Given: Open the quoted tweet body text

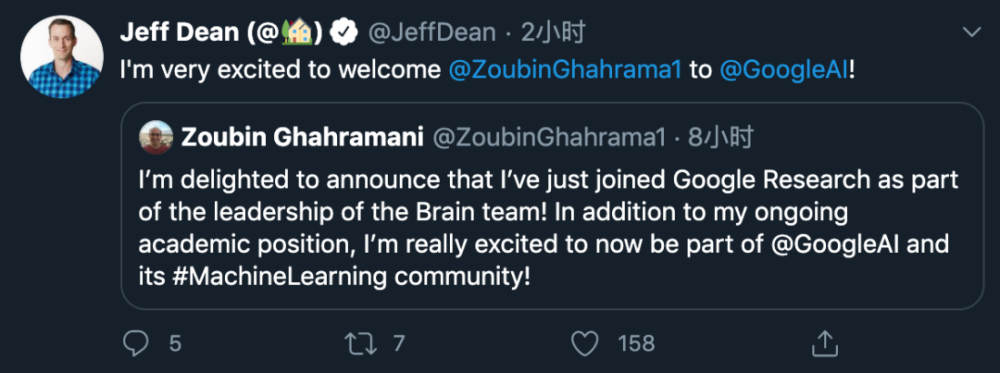Looking at the screenshot, I should tap(548, 229).
